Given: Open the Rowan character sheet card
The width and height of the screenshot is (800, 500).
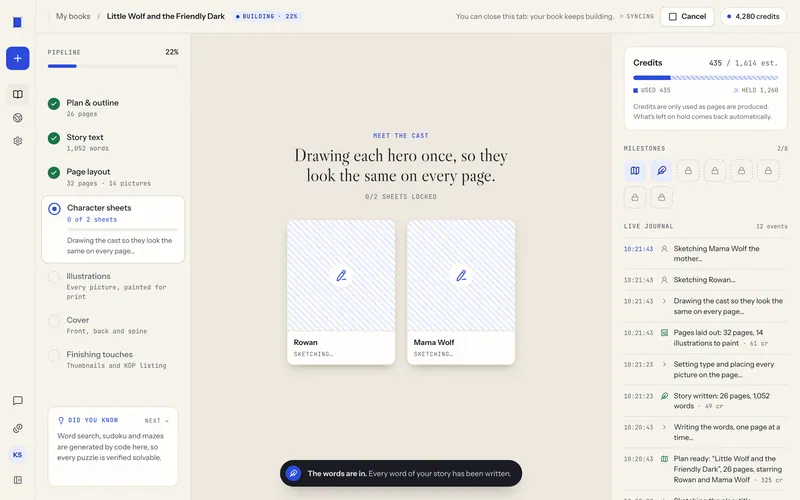Looking at the screenshot, I should click(x=341, y=292).
